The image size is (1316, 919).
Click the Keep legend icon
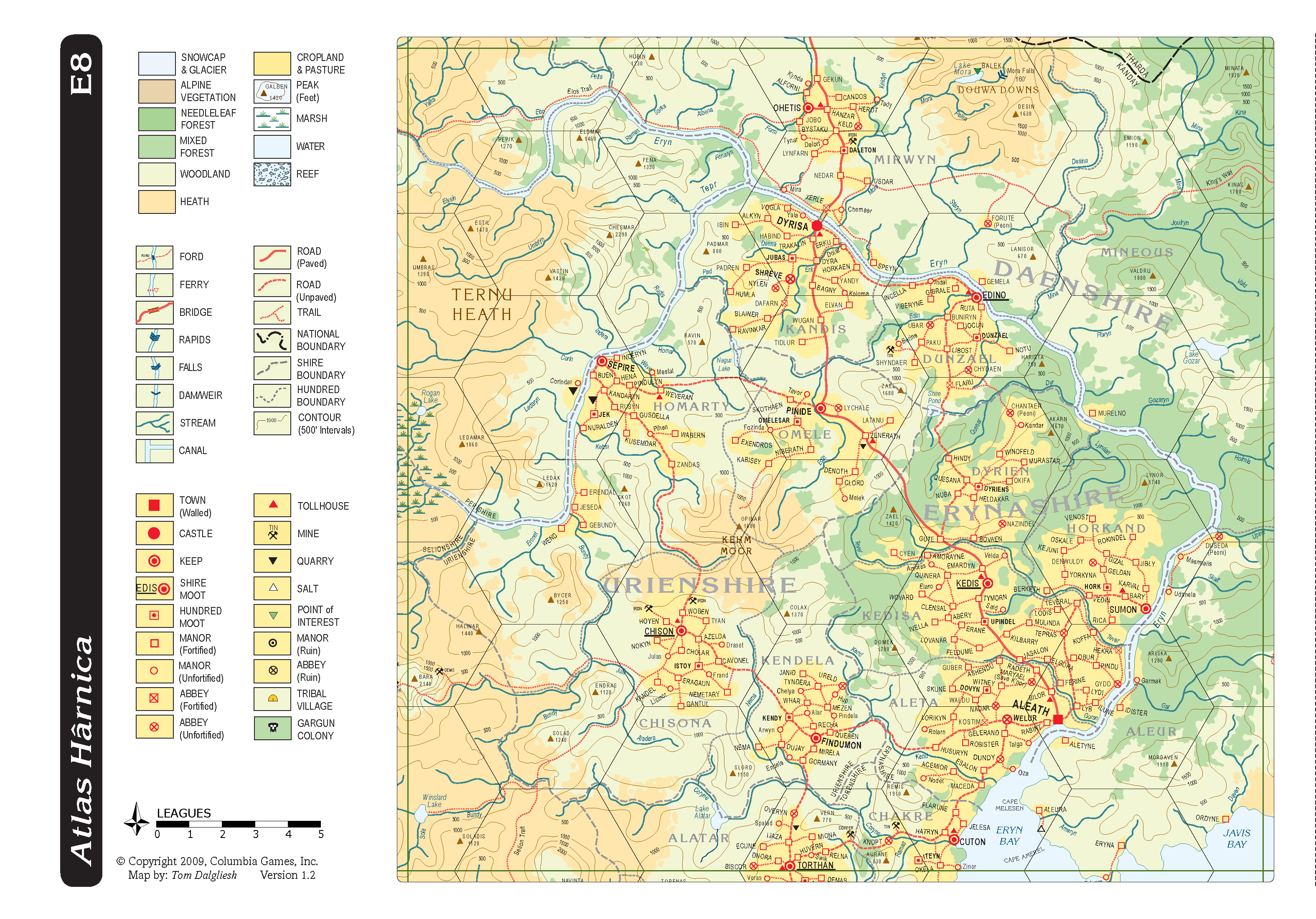[x=154, y=561]
